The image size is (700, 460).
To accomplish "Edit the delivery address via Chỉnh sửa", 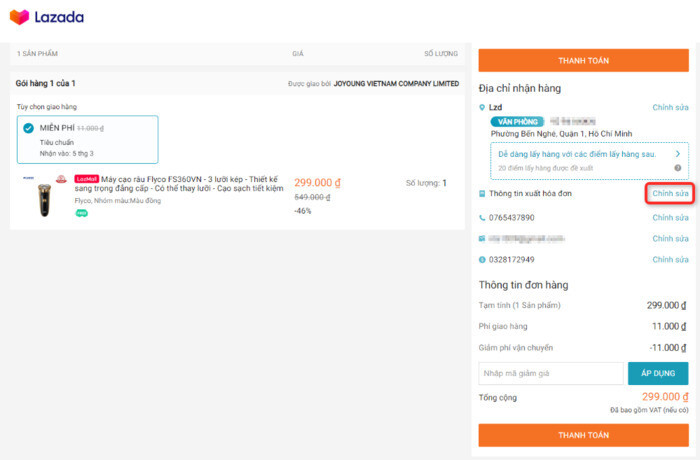I will pos(670,107).
